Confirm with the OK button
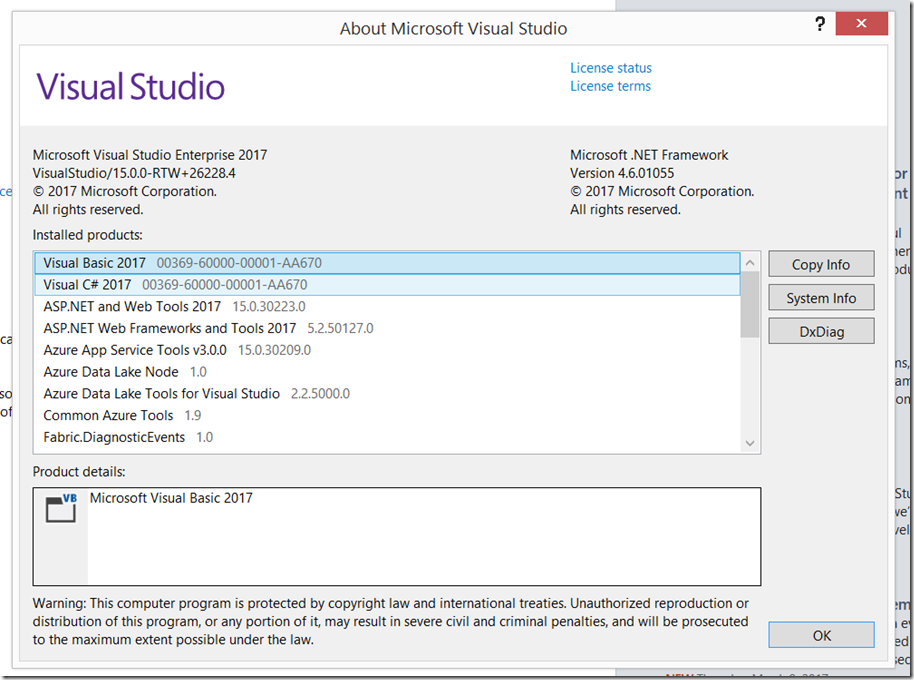The width and height of the screenshot is (914, 680). pyautogui.click(x=821, y=635)
